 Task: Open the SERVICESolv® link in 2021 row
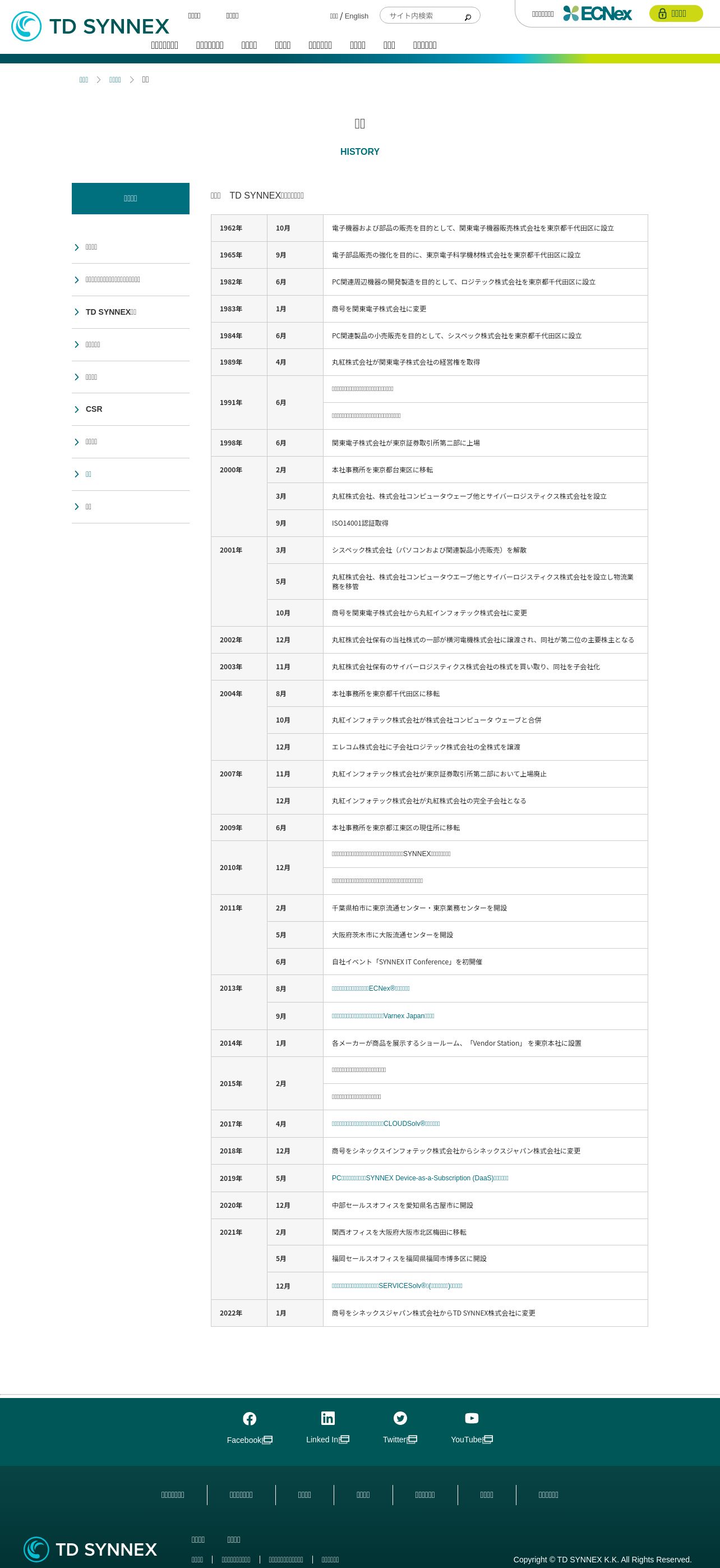coord(397,1286)
